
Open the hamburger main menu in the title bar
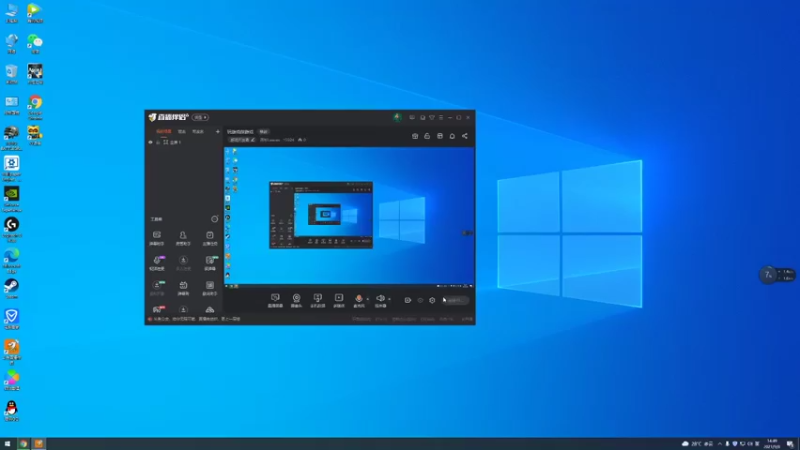tap(441, 117)
